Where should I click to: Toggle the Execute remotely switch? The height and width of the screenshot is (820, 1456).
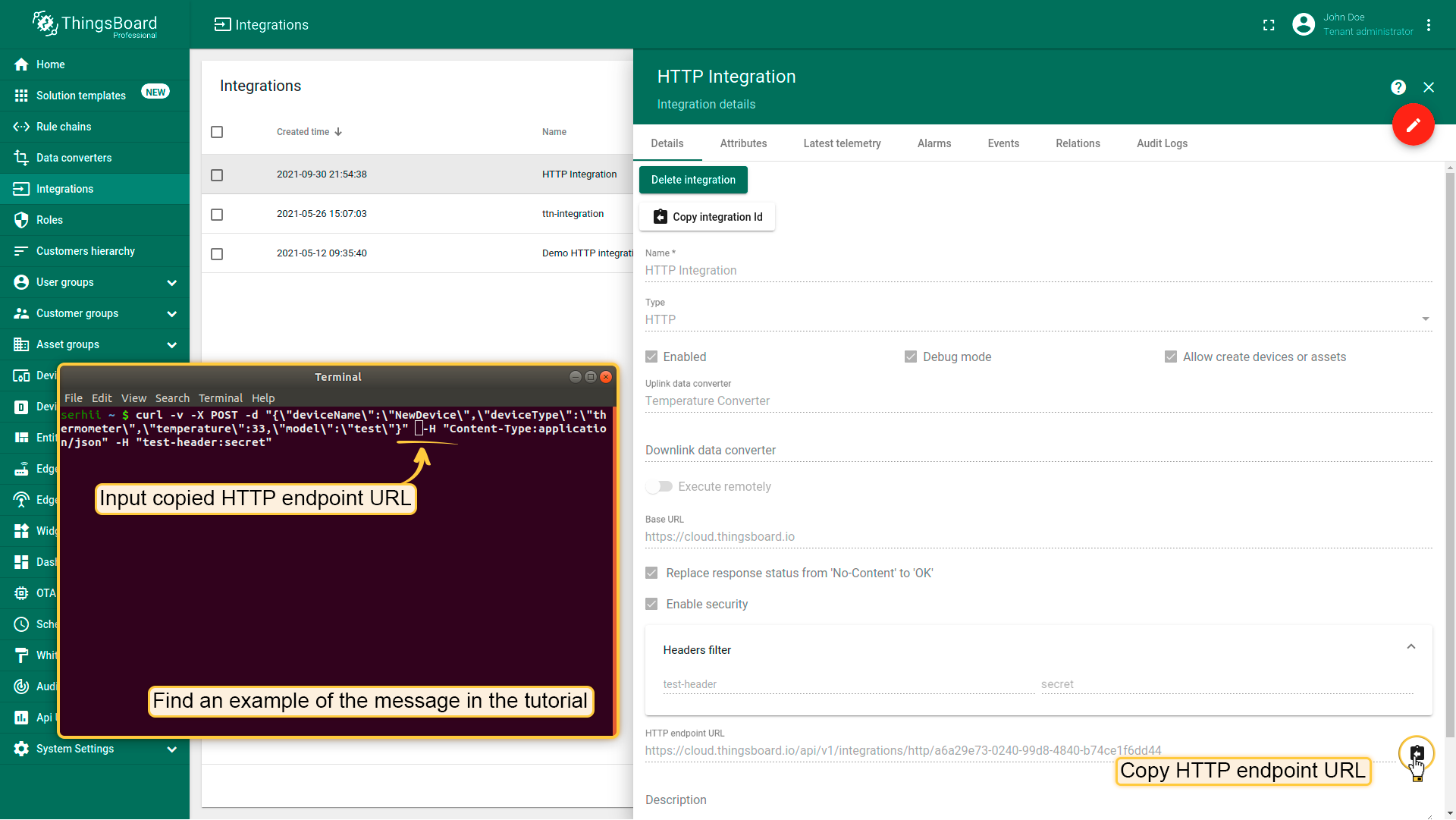click(659, 486)
